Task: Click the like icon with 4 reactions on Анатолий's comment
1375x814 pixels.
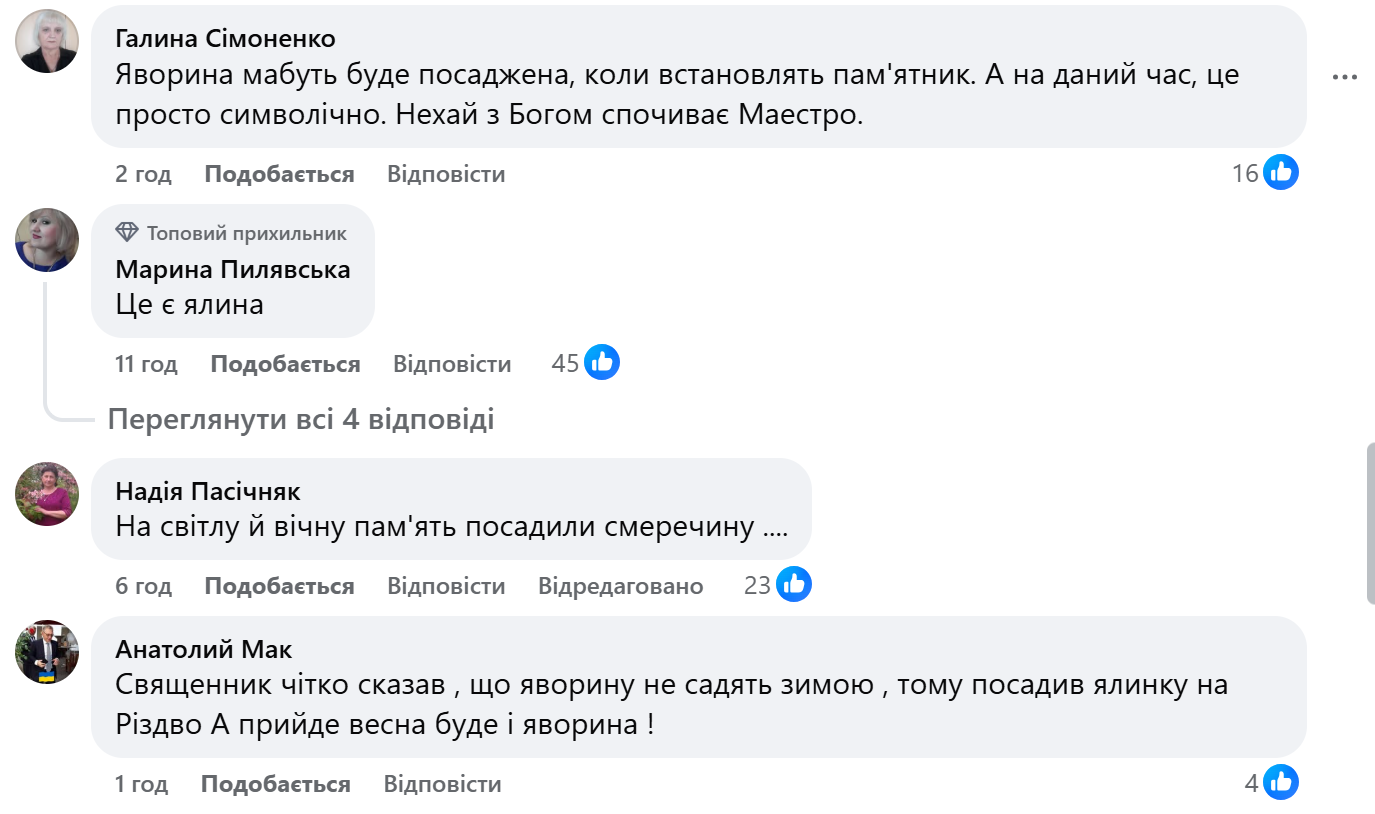Action: tap(1282, 783)
